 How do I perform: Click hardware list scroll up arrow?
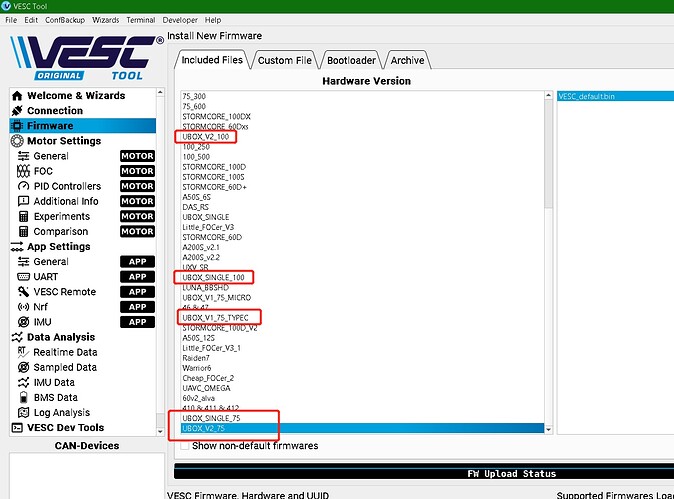(x=548, y=95)
